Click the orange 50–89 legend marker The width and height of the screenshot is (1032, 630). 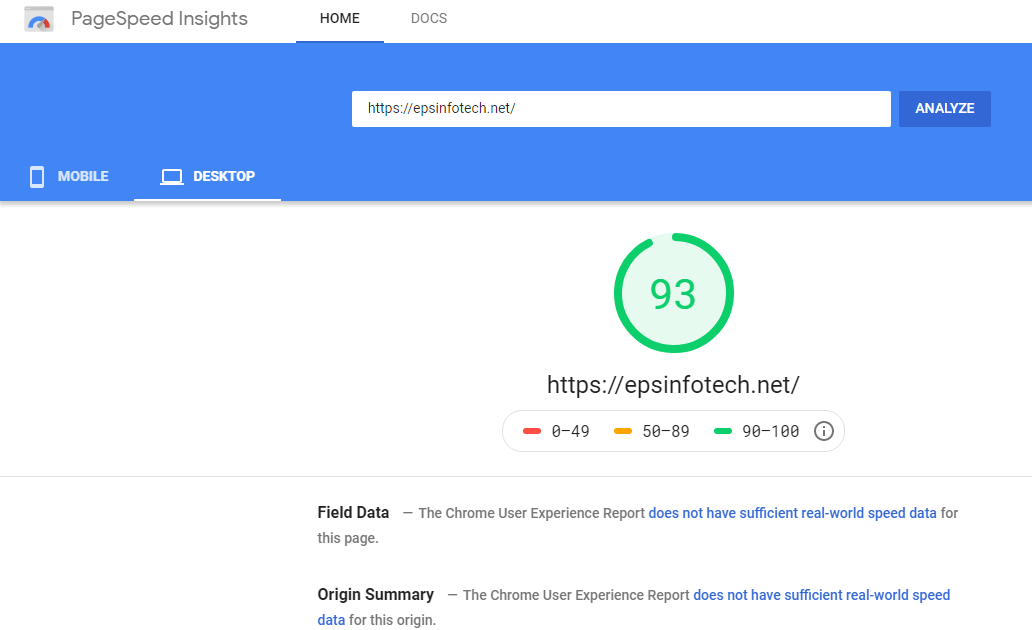623,431
